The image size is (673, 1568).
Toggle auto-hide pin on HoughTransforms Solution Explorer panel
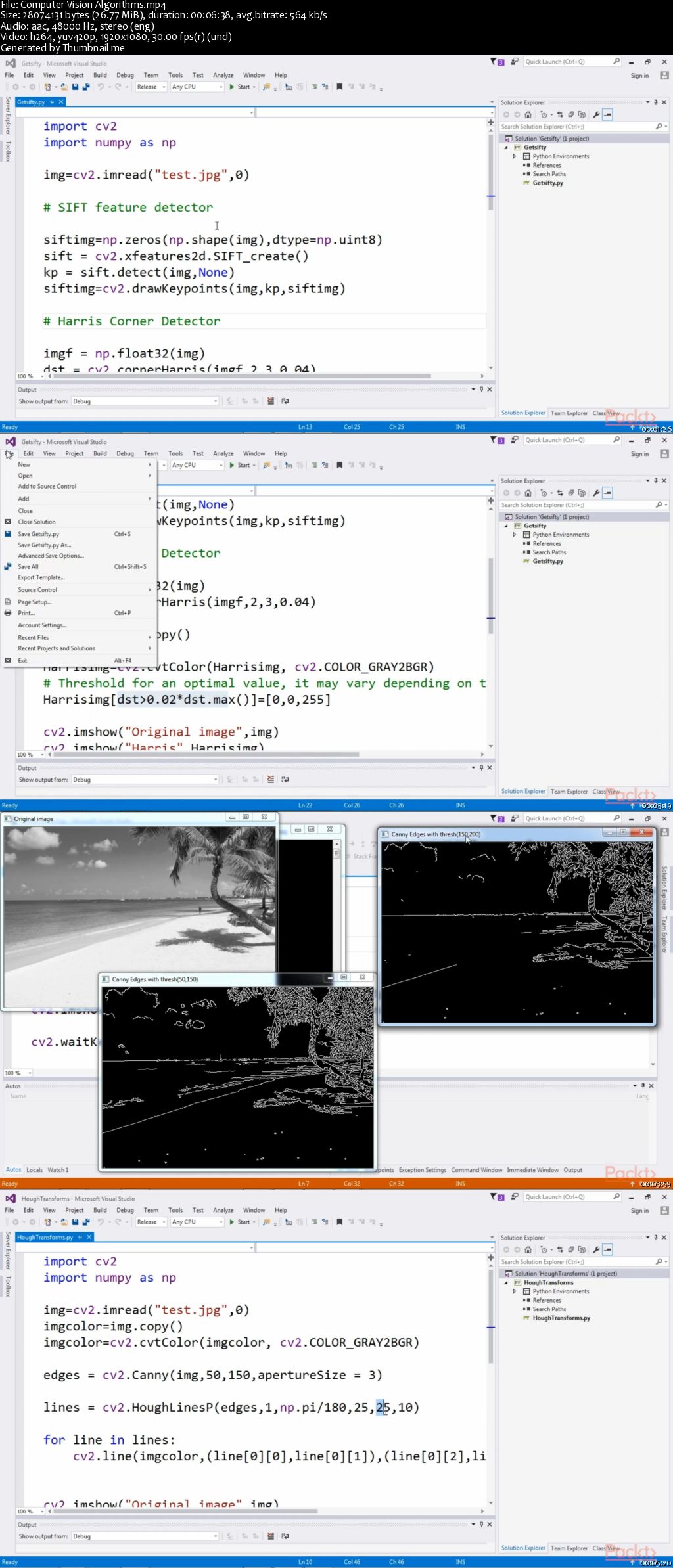pyautogui.click(x=655, y=1237)
